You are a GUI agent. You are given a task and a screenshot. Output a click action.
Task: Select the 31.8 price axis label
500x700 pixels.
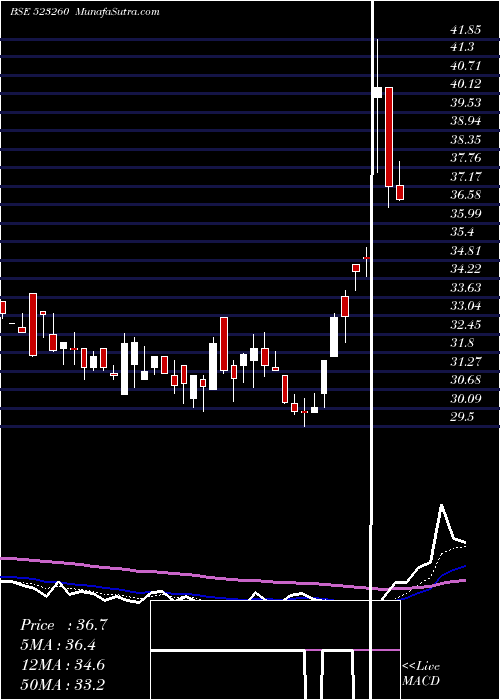pos(462,343)
